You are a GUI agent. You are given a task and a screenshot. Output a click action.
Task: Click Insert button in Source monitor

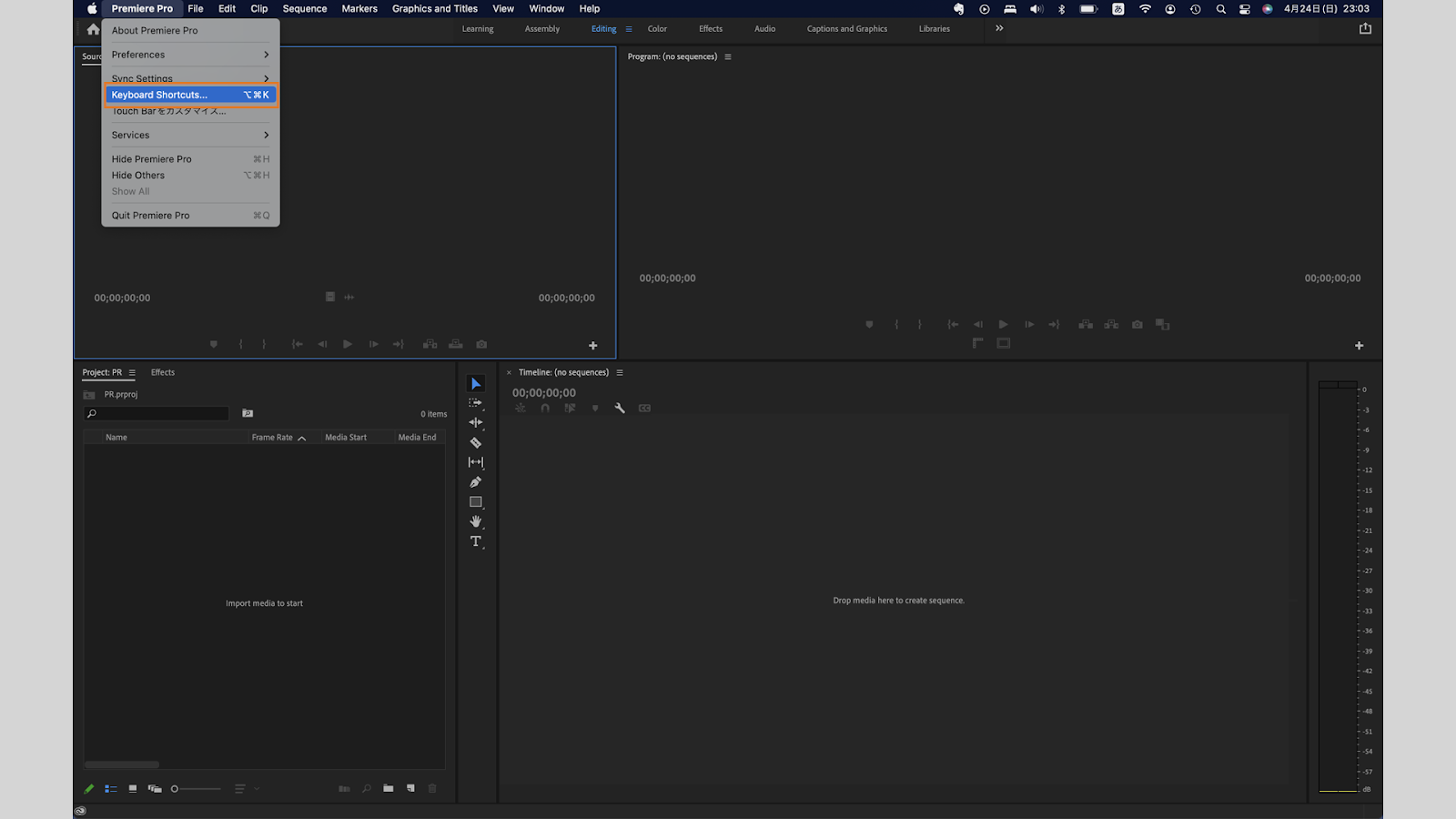point(430,345)
